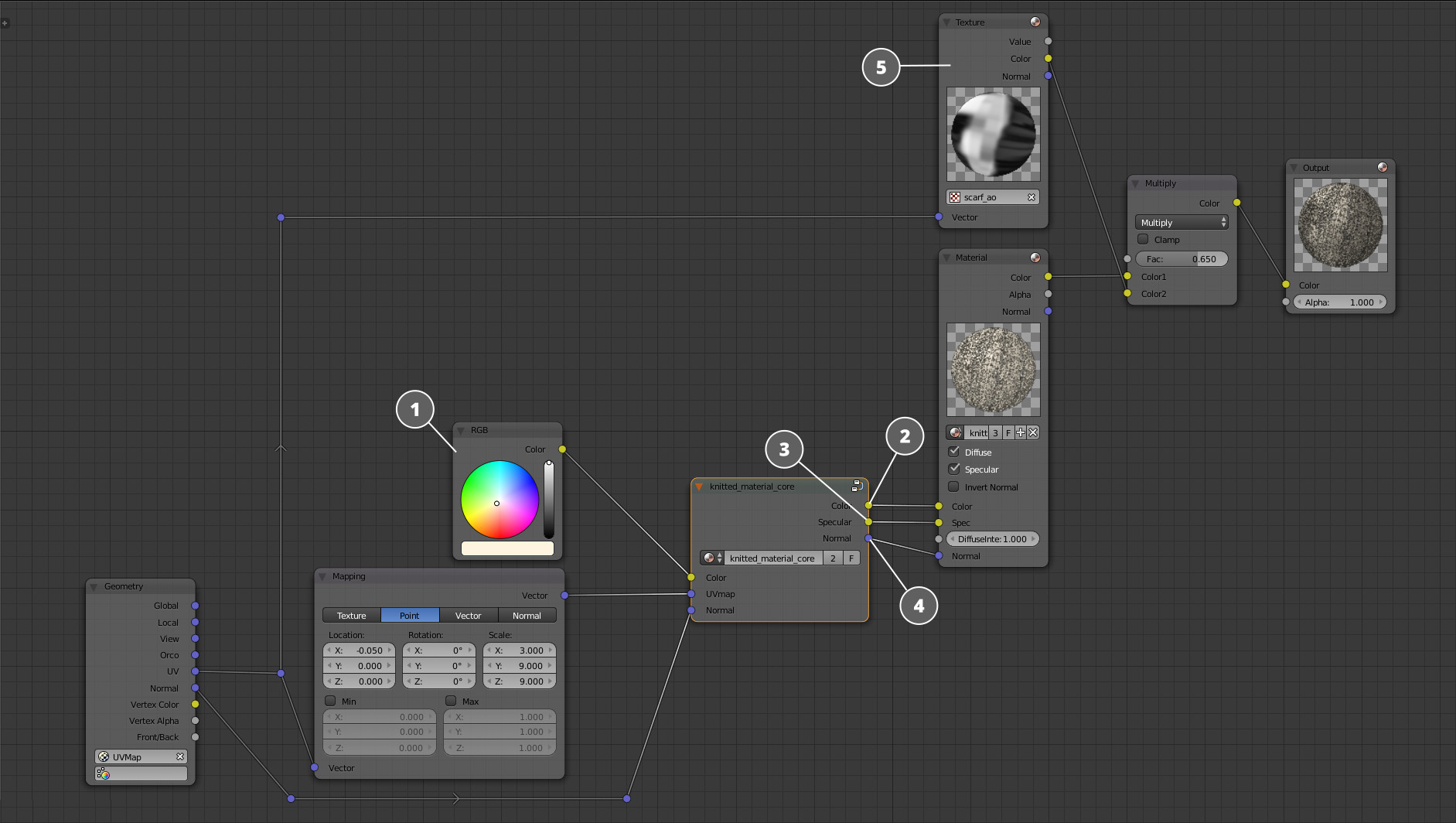Collapse the Mapping node using its triangle
The image size is (1456, 823).
tap(323, 576)
